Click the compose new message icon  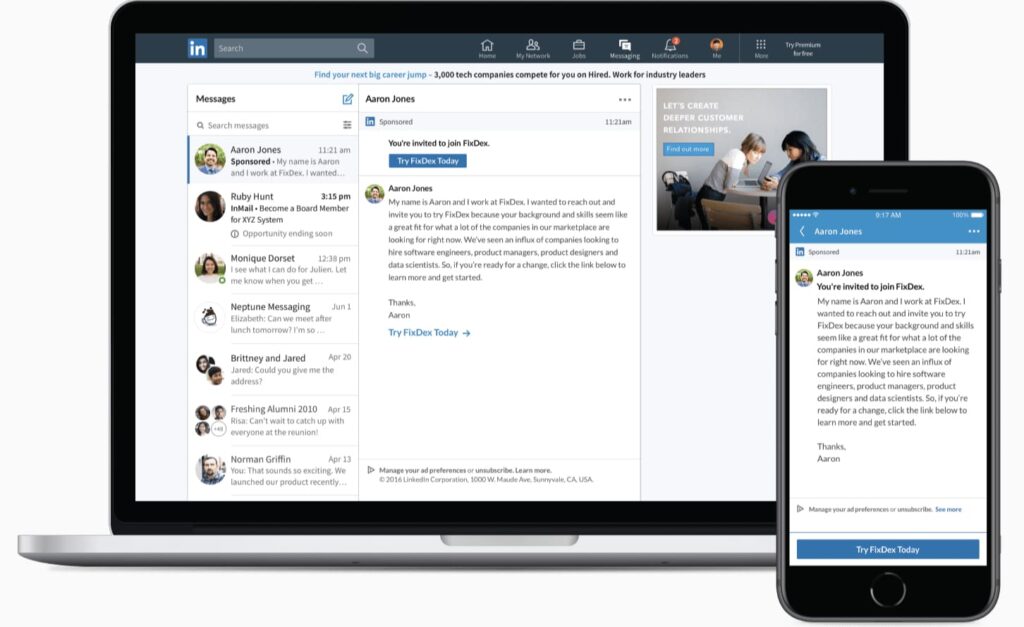tap(347, 99)
